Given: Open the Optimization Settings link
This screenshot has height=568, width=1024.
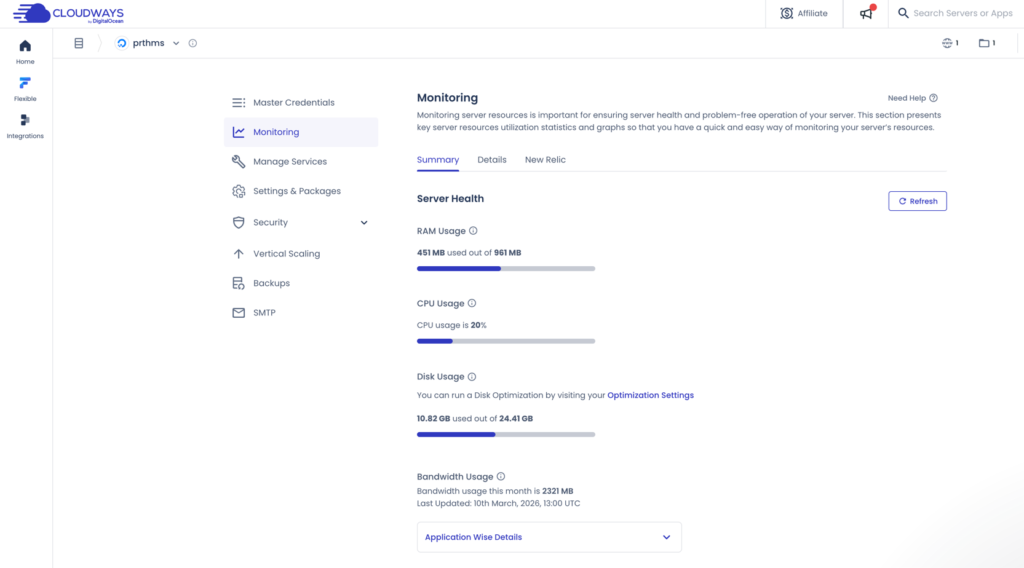Looking at the screenshot, I should click(650, 395).
